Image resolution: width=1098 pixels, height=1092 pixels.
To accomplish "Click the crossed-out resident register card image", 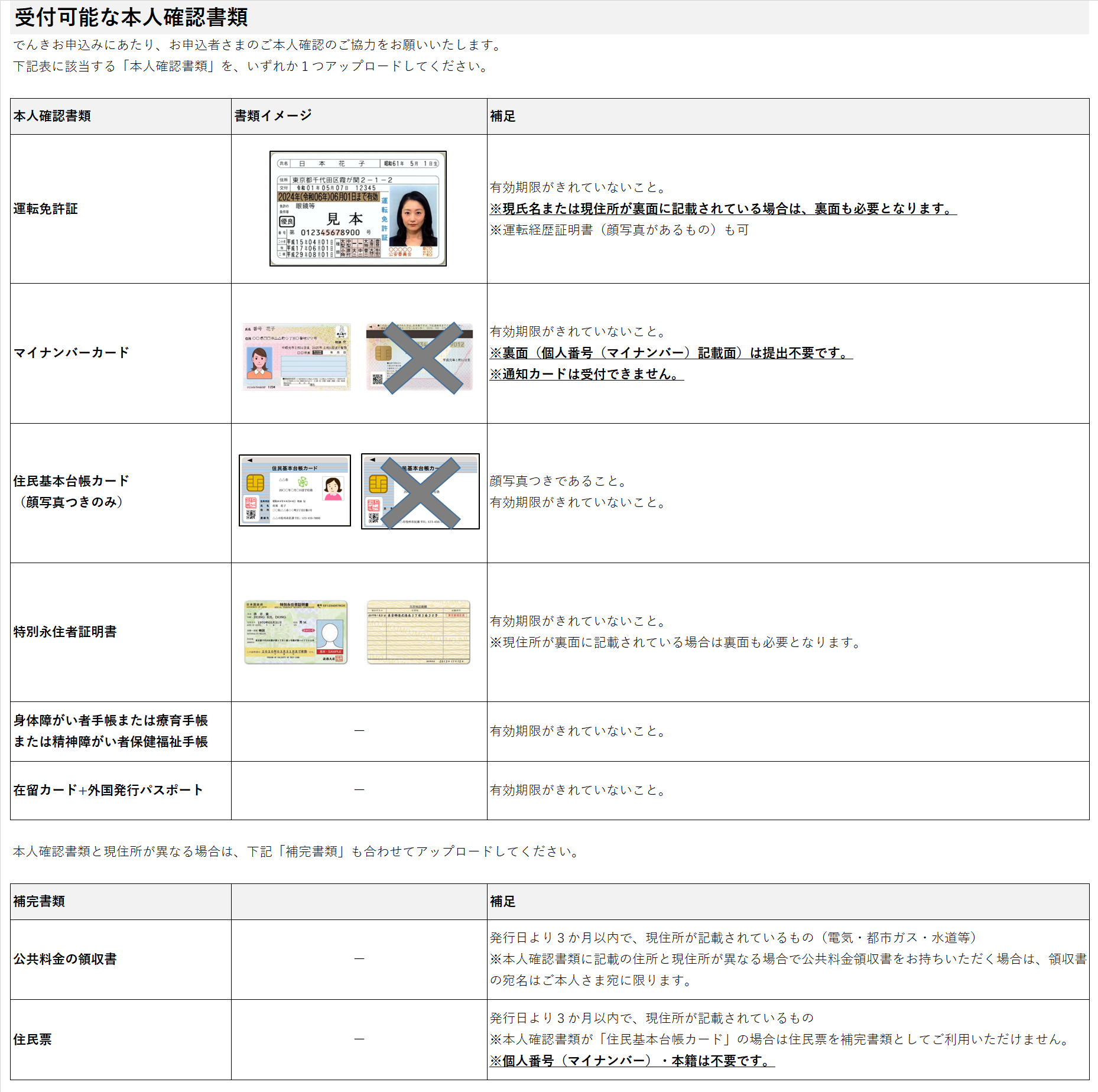I will [x=420, y=492].
